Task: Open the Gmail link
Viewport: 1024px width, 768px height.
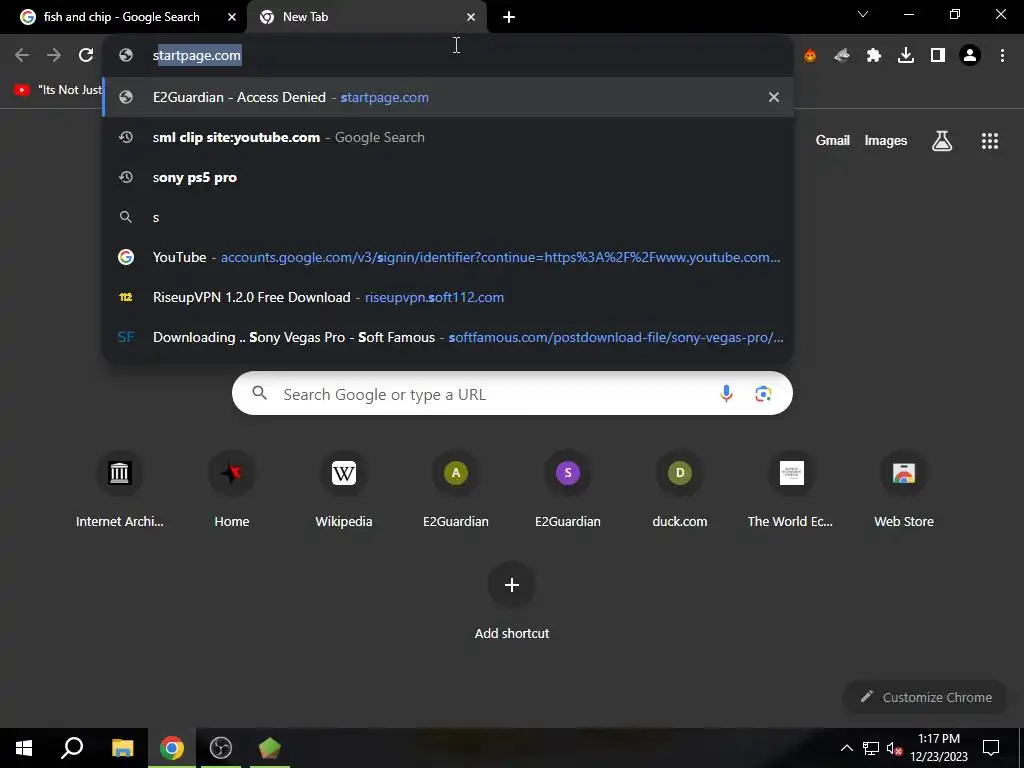Action: point(833,140)
